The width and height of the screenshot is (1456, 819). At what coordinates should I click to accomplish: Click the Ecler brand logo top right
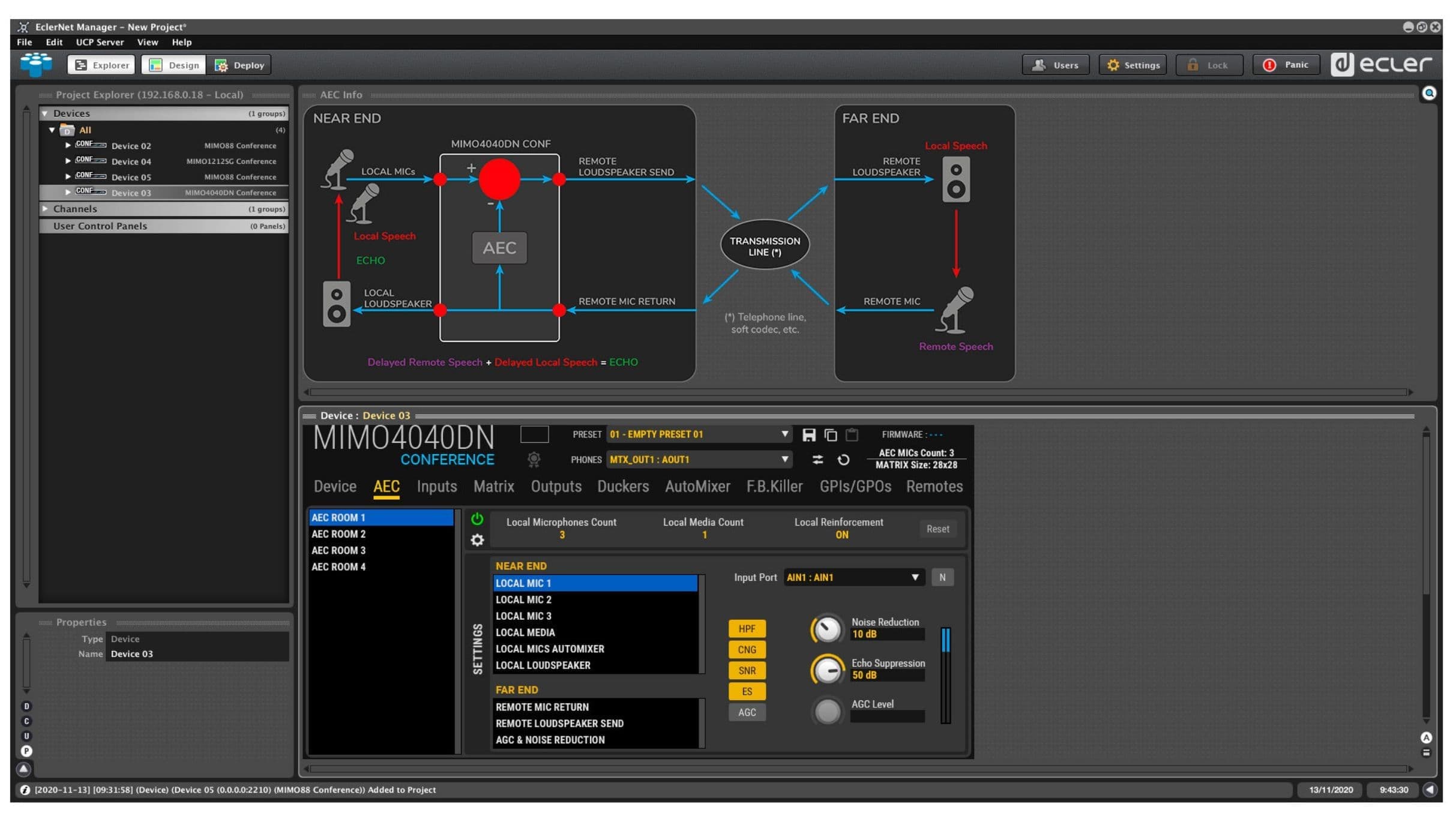1381,64
